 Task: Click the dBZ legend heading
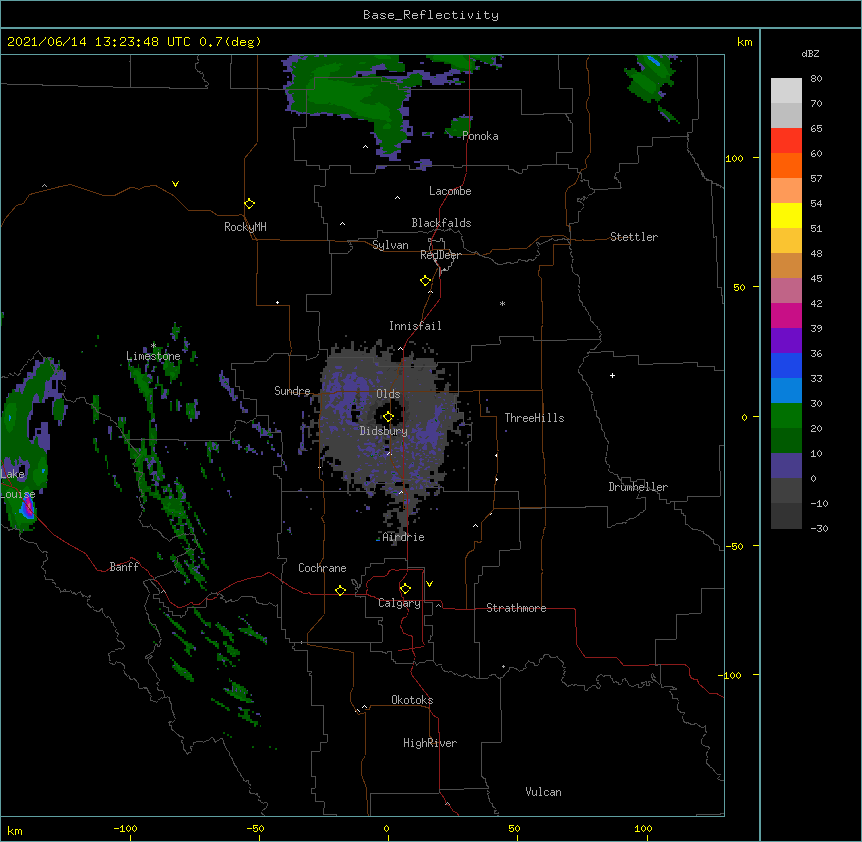point(810,53)
